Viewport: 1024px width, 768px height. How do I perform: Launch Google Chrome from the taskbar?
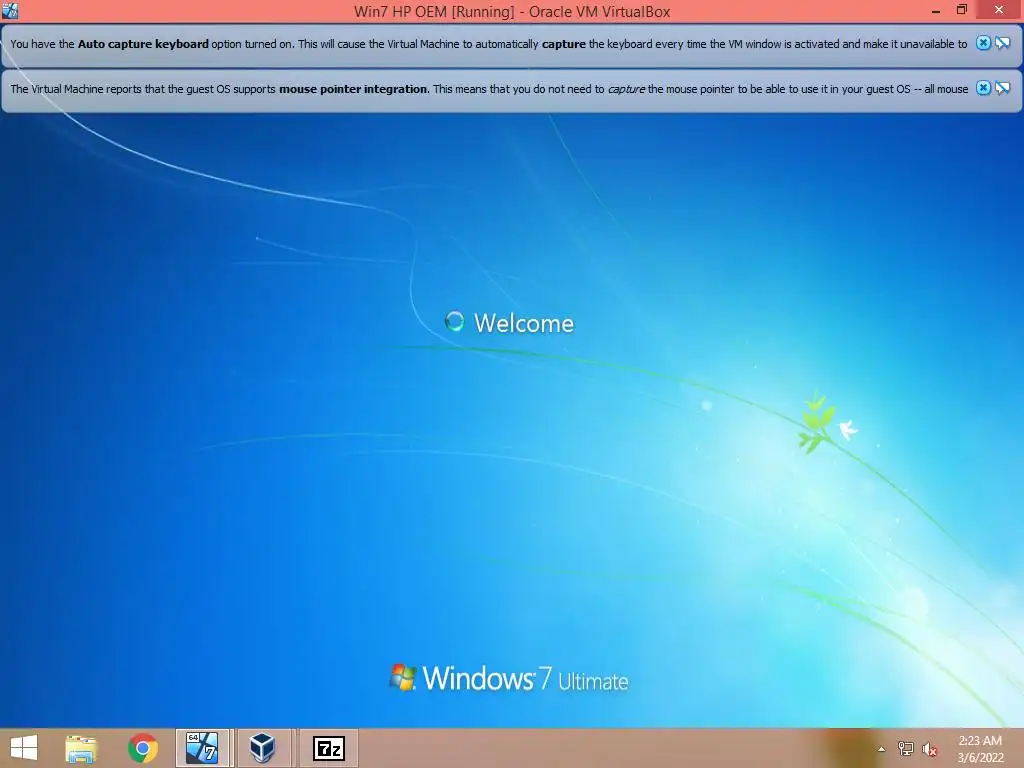[x=142, y=748]
